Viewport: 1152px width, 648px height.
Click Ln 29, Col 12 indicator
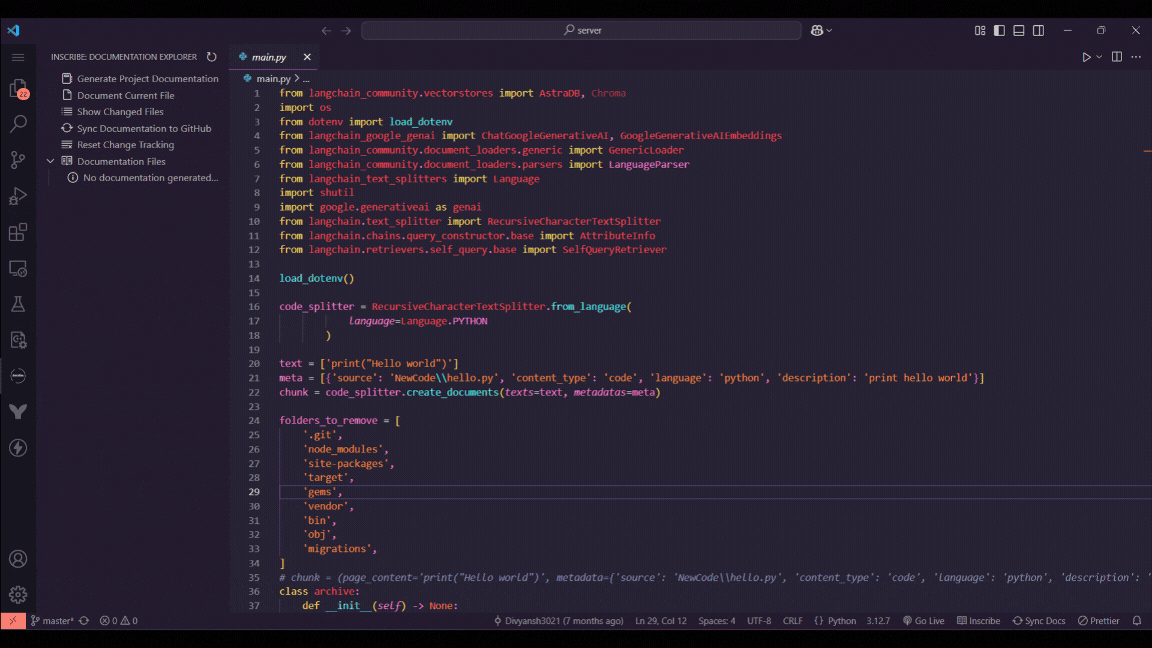660,621
